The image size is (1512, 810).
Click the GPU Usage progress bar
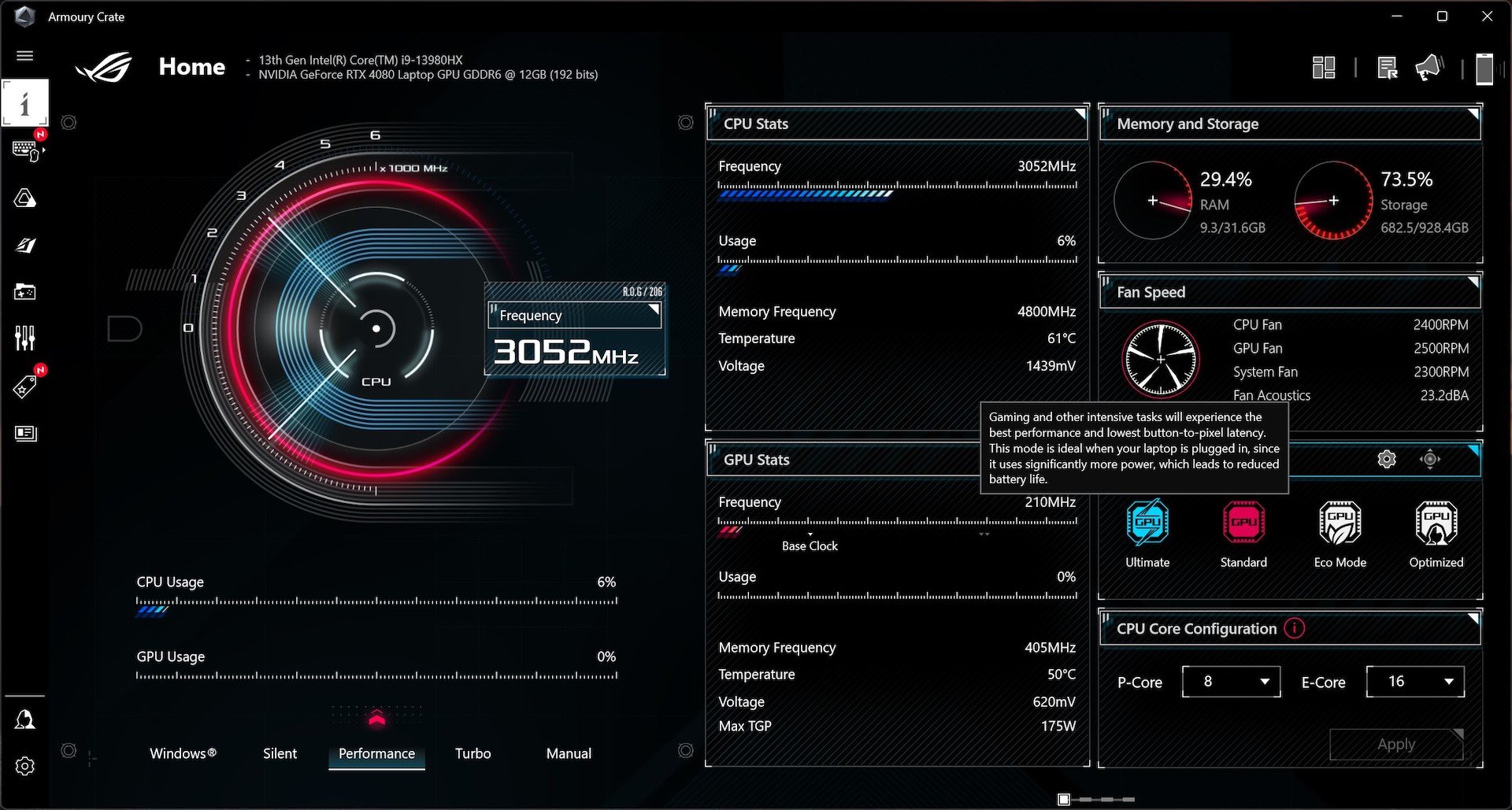[x=376, y=675]
